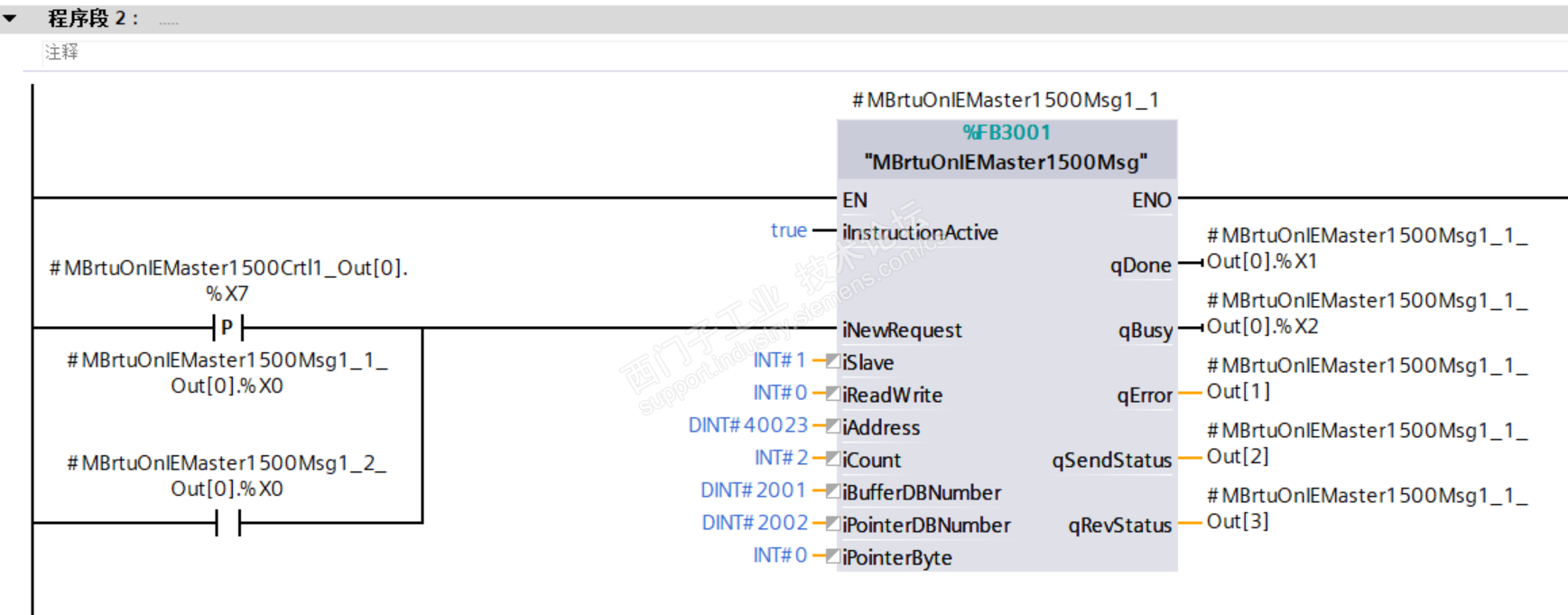This screenshot has height=615, width=1568.
Task: Click the pin icon beside iPointerByte
Action: 832,556
